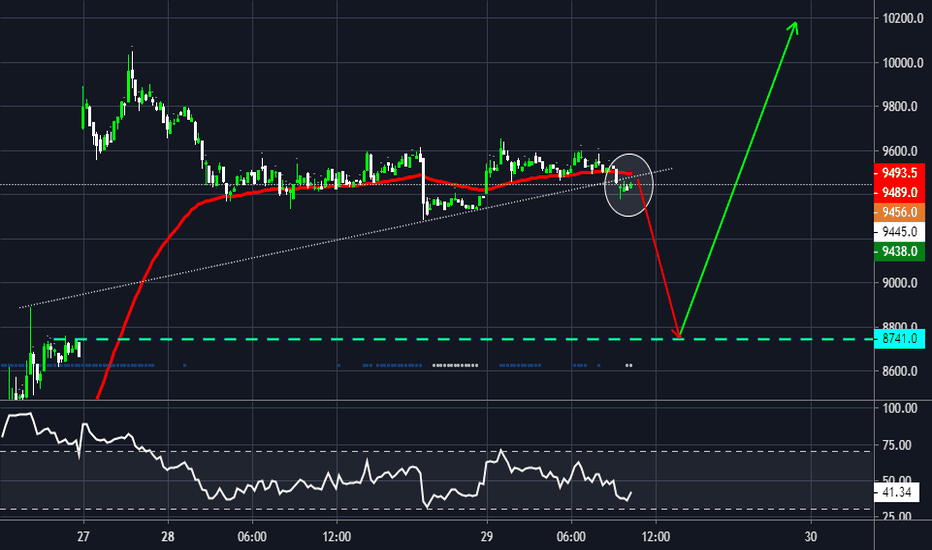Click the date label 29 on time axis
This screenshot has width=932, height=550.
tap(487, 536)
